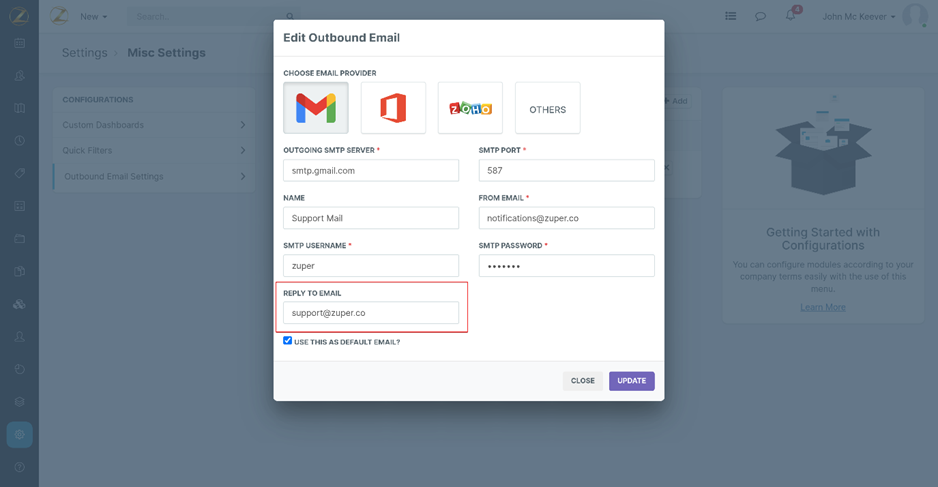
Task: Select the Gmail email provider icon
Action: pos(316,108)
